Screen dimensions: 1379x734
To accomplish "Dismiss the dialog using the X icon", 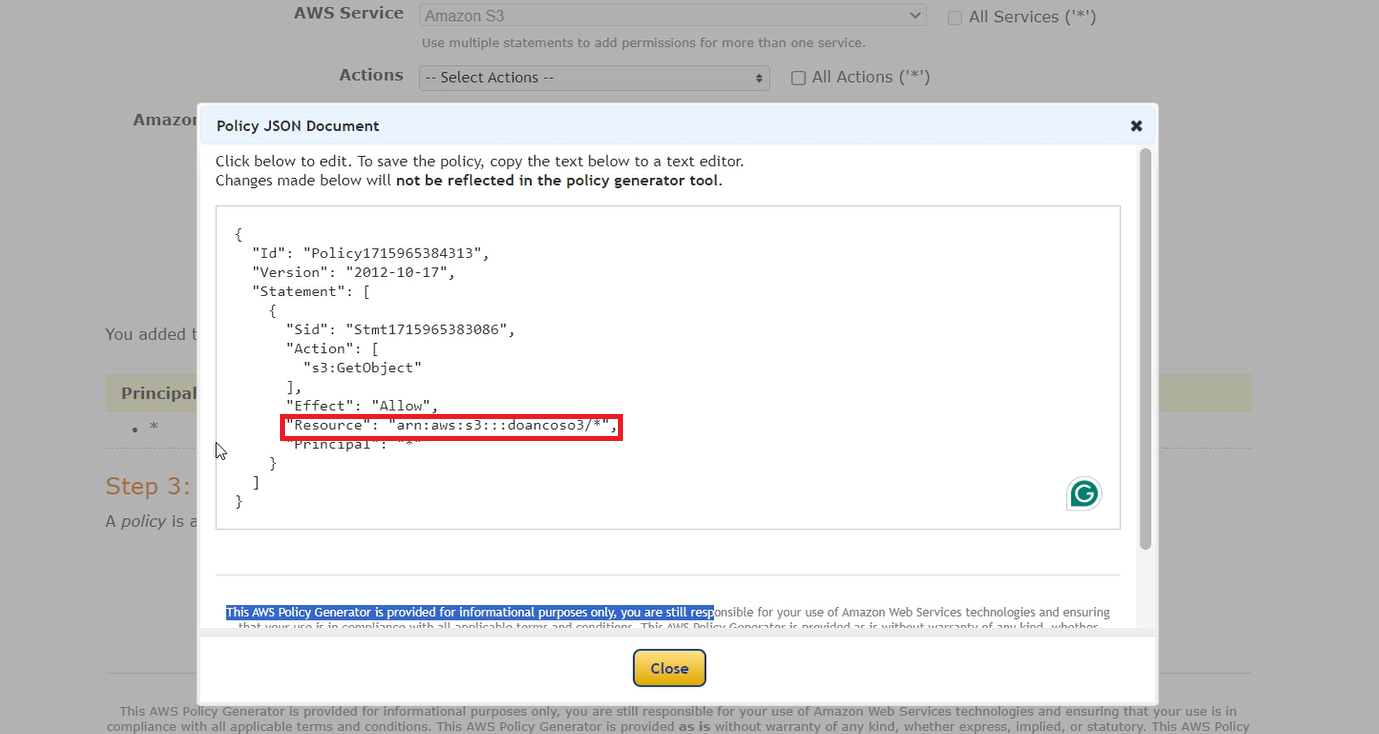I will [x=1136, y=126].
